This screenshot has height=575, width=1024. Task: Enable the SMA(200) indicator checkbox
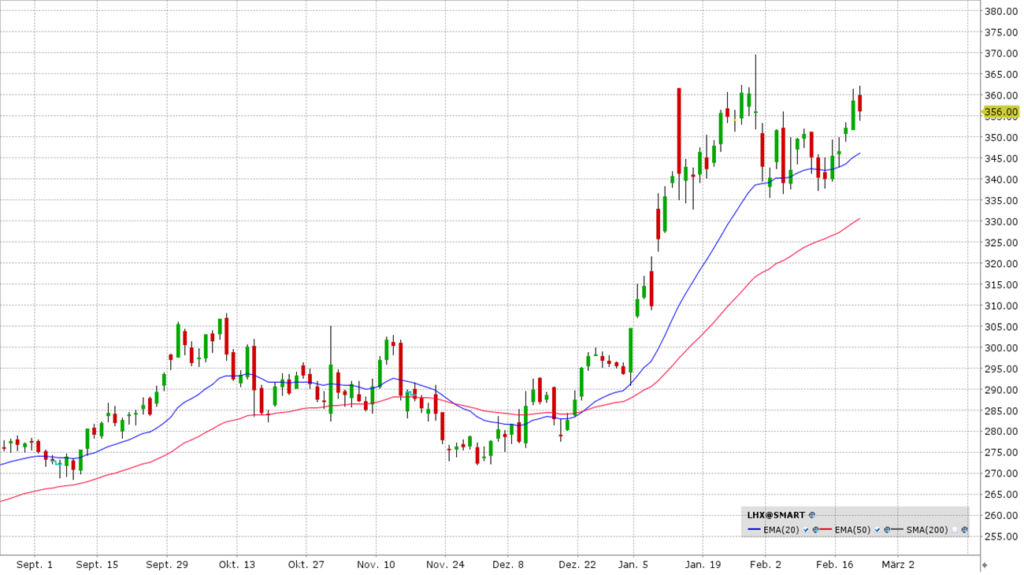[955, 529]
